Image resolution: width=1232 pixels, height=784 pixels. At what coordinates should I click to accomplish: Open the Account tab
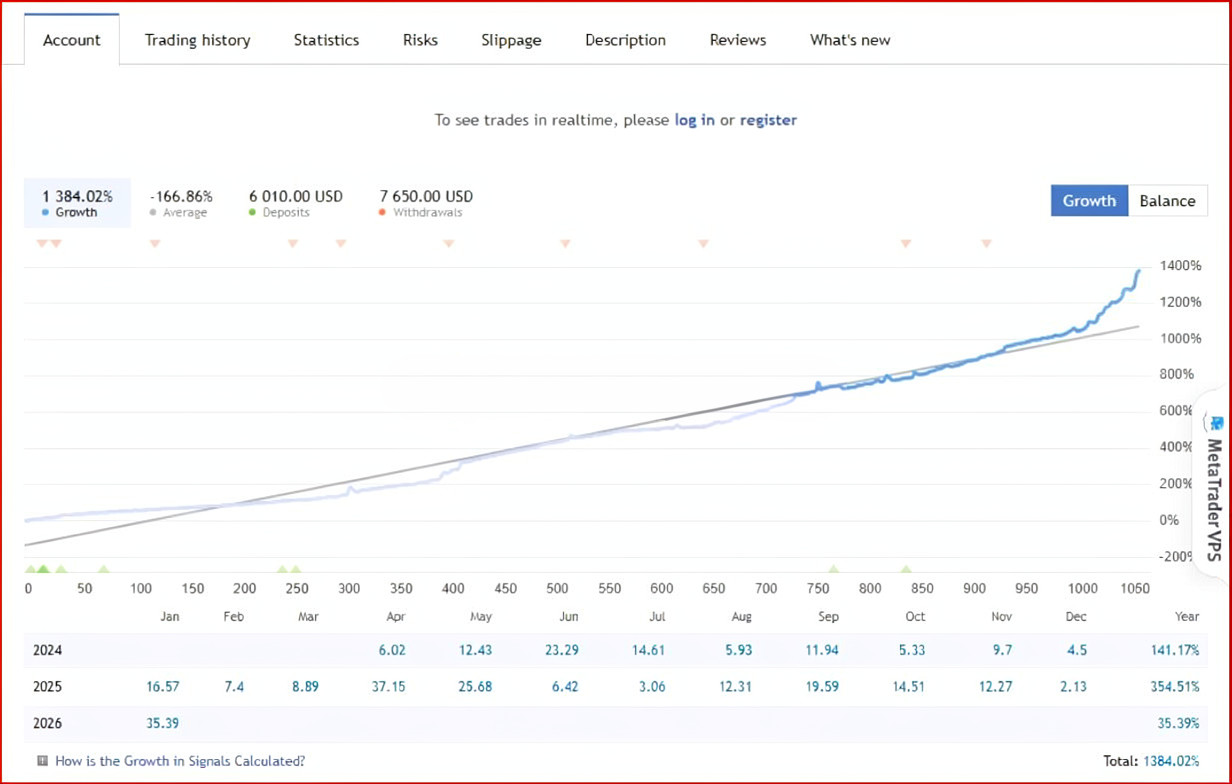[x=72, y=40]
